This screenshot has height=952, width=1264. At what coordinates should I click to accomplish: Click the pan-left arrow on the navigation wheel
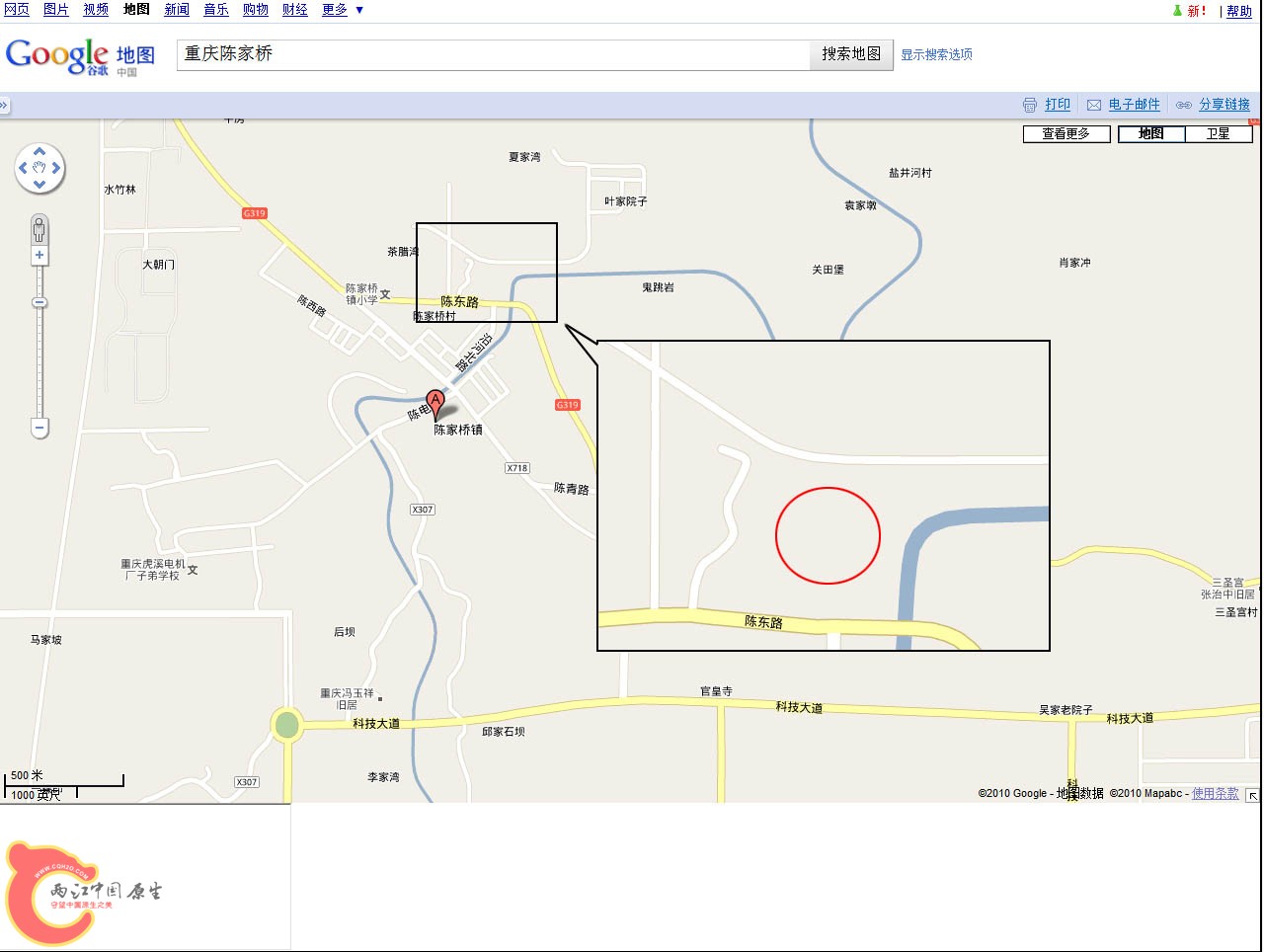(x=24, y=169)
